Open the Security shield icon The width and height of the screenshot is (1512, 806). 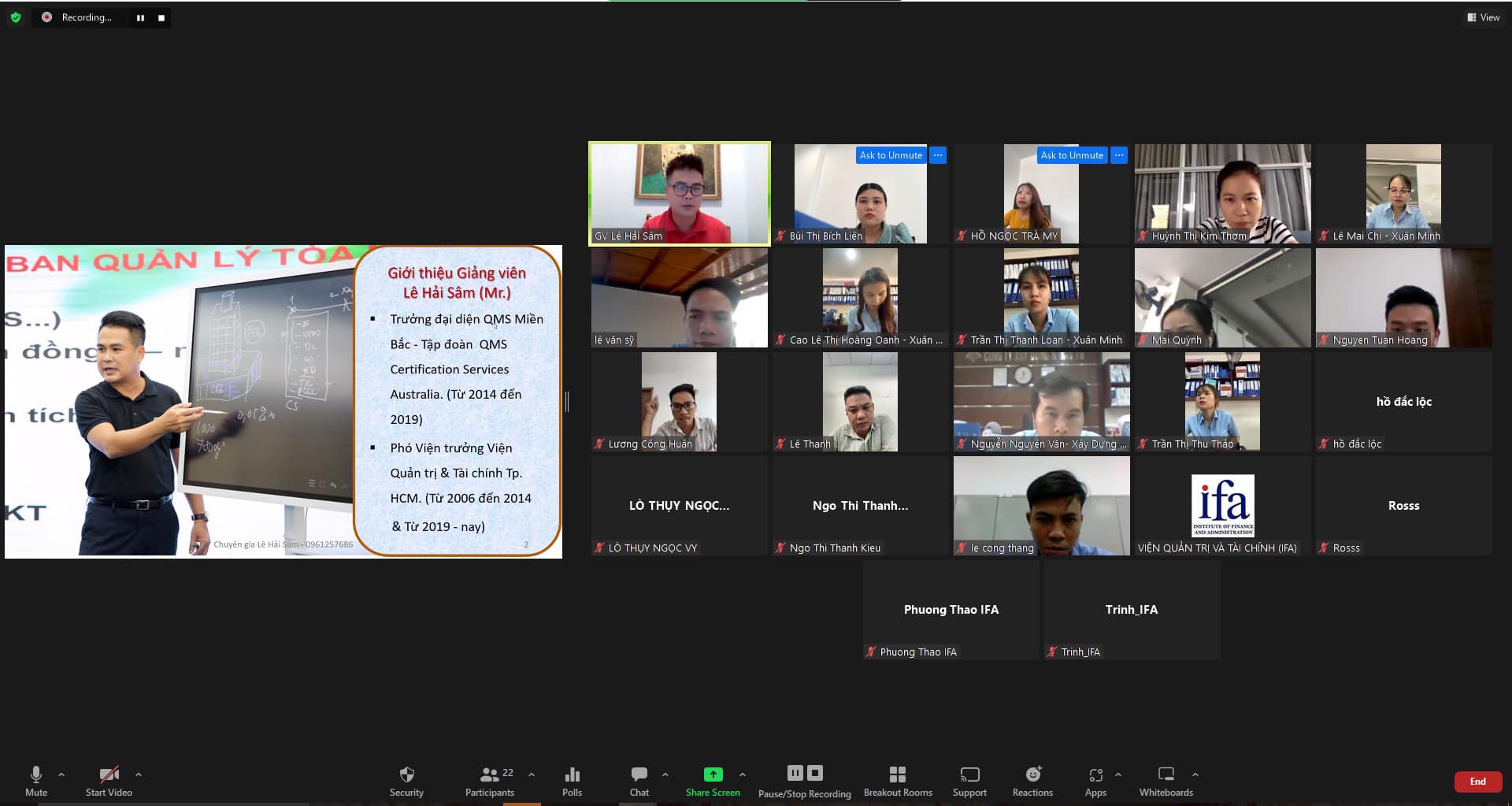406,775
